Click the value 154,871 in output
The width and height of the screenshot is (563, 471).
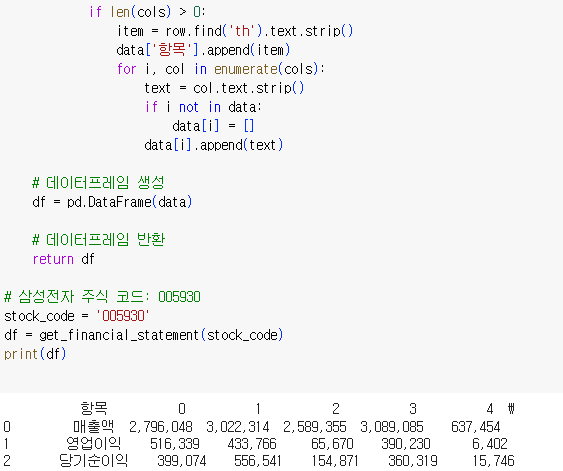[x=335, y=461]
